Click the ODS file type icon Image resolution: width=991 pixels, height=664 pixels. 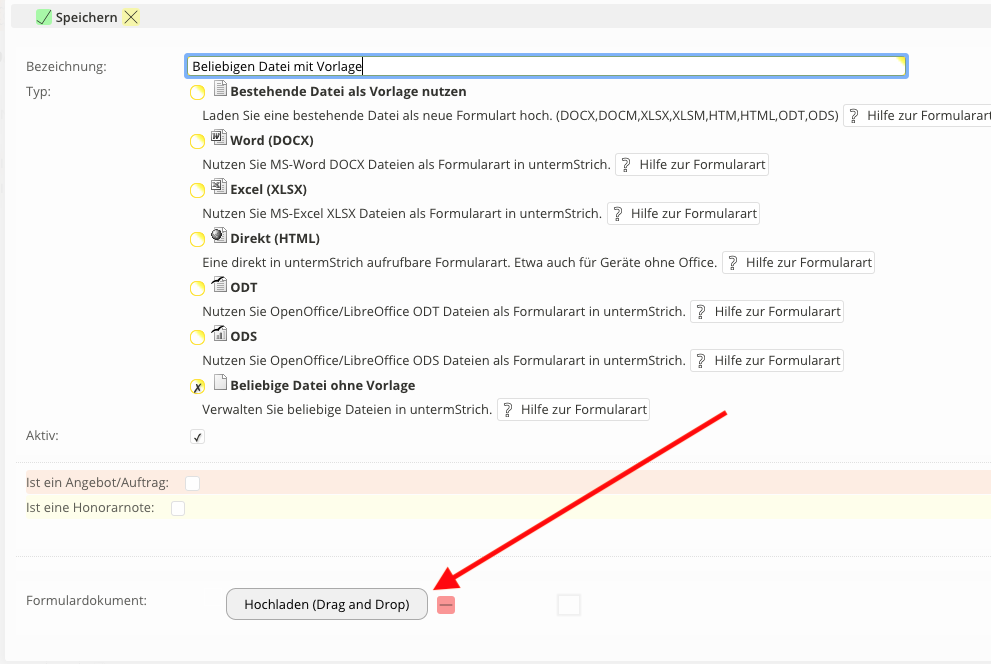[220, 335]
